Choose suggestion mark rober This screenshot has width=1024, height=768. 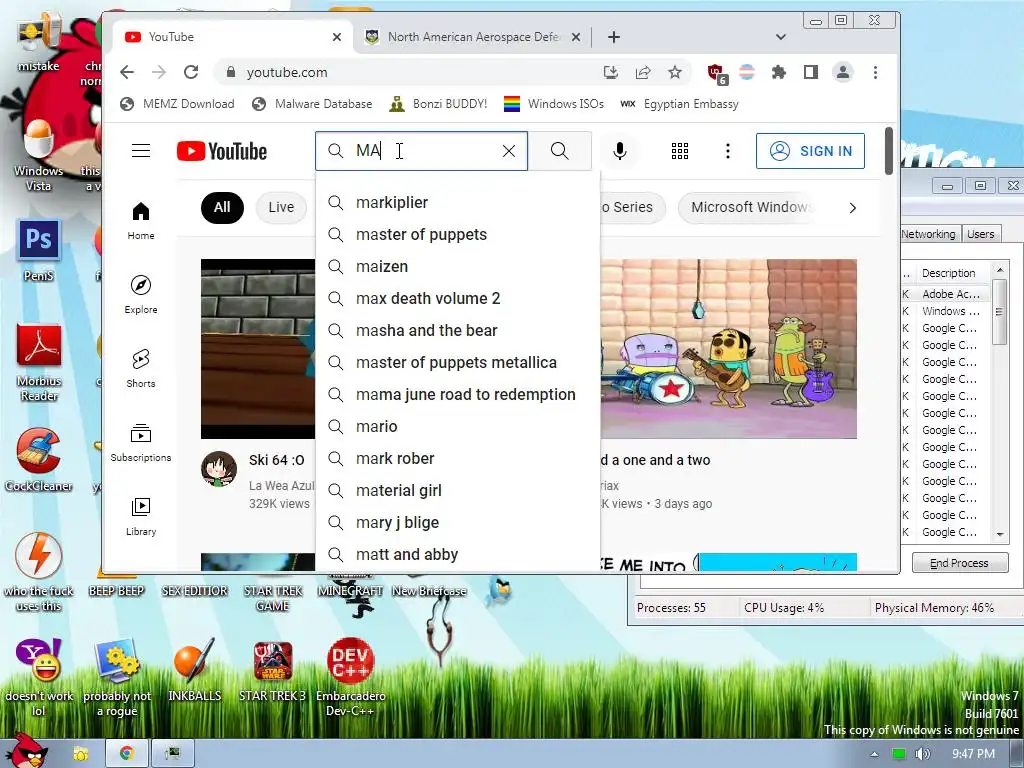tap(457, 458)
